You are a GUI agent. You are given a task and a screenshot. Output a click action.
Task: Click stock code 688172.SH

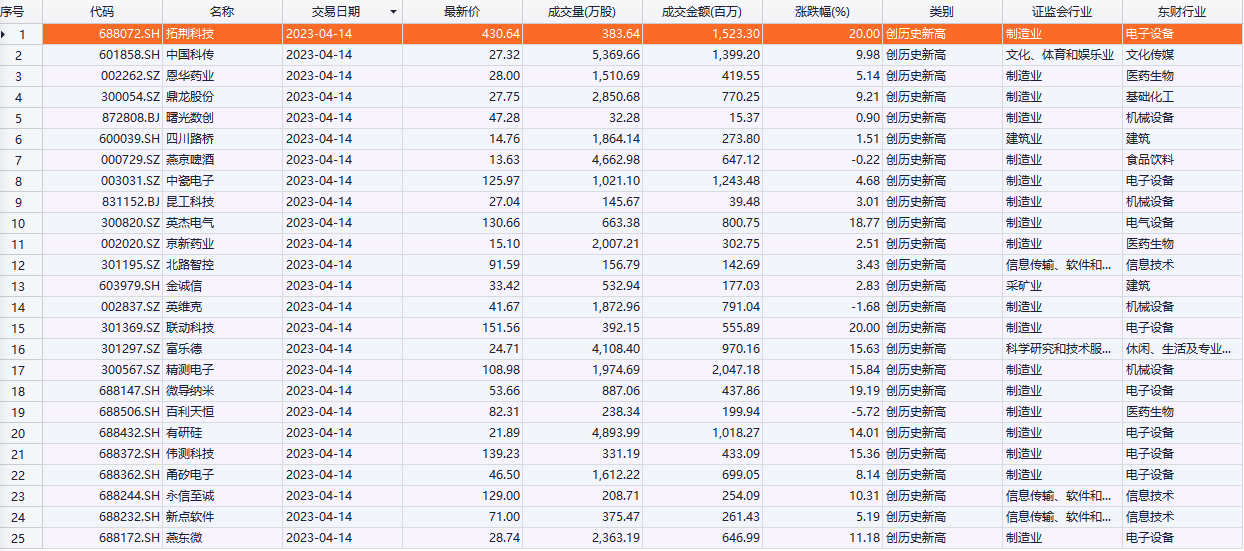click(128, 538)
